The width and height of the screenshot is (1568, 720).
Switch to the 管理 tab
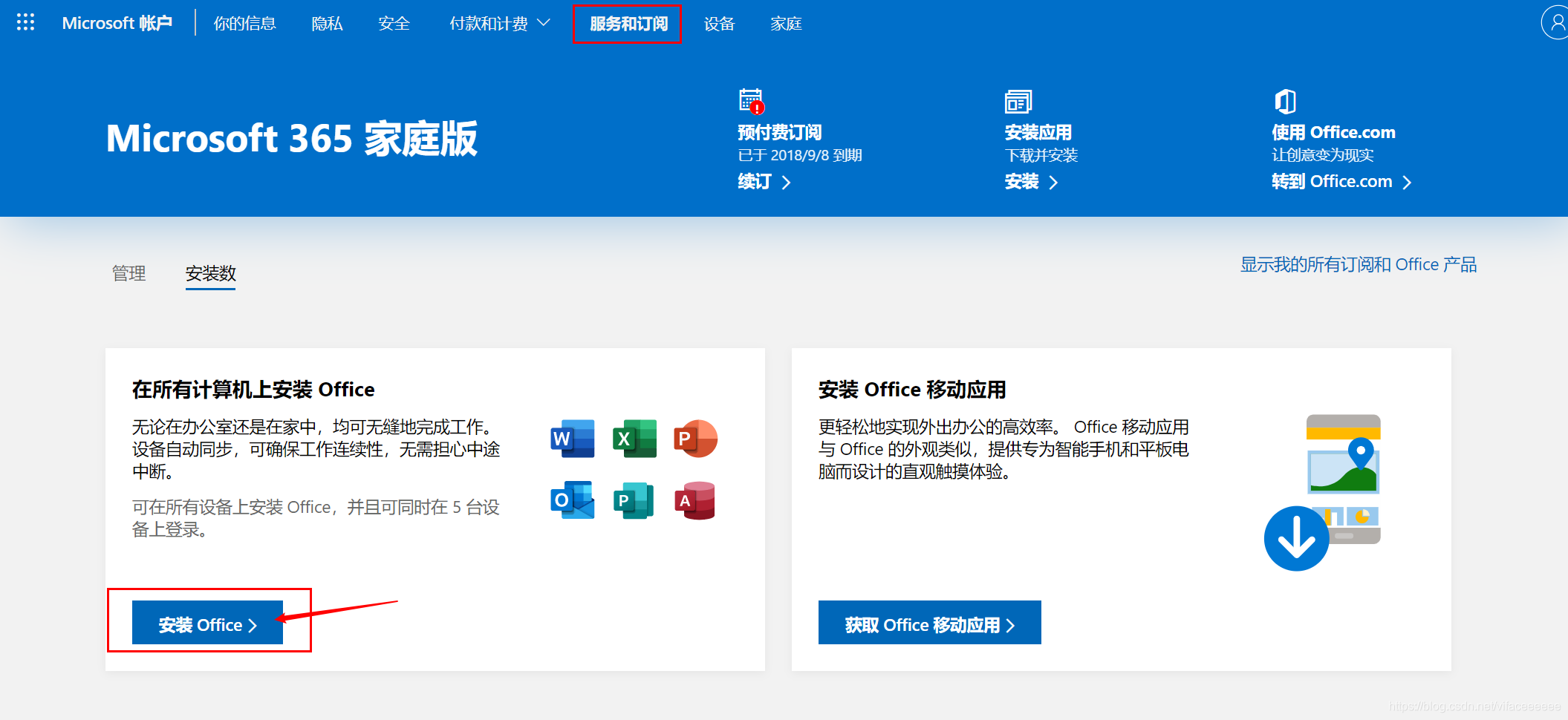click(x=129, y=273)
